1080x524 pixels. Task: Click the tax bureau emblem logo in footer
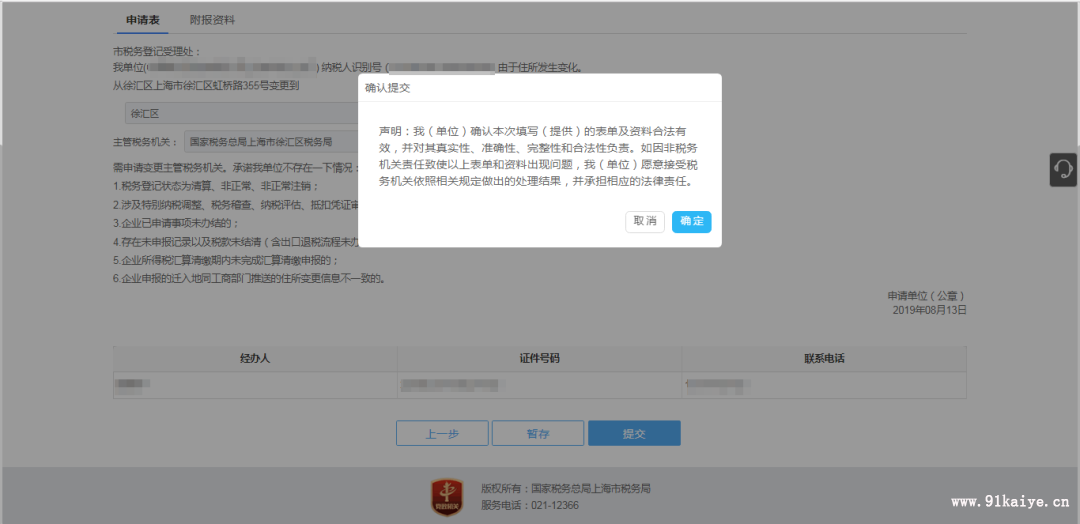tap(447, 496)
